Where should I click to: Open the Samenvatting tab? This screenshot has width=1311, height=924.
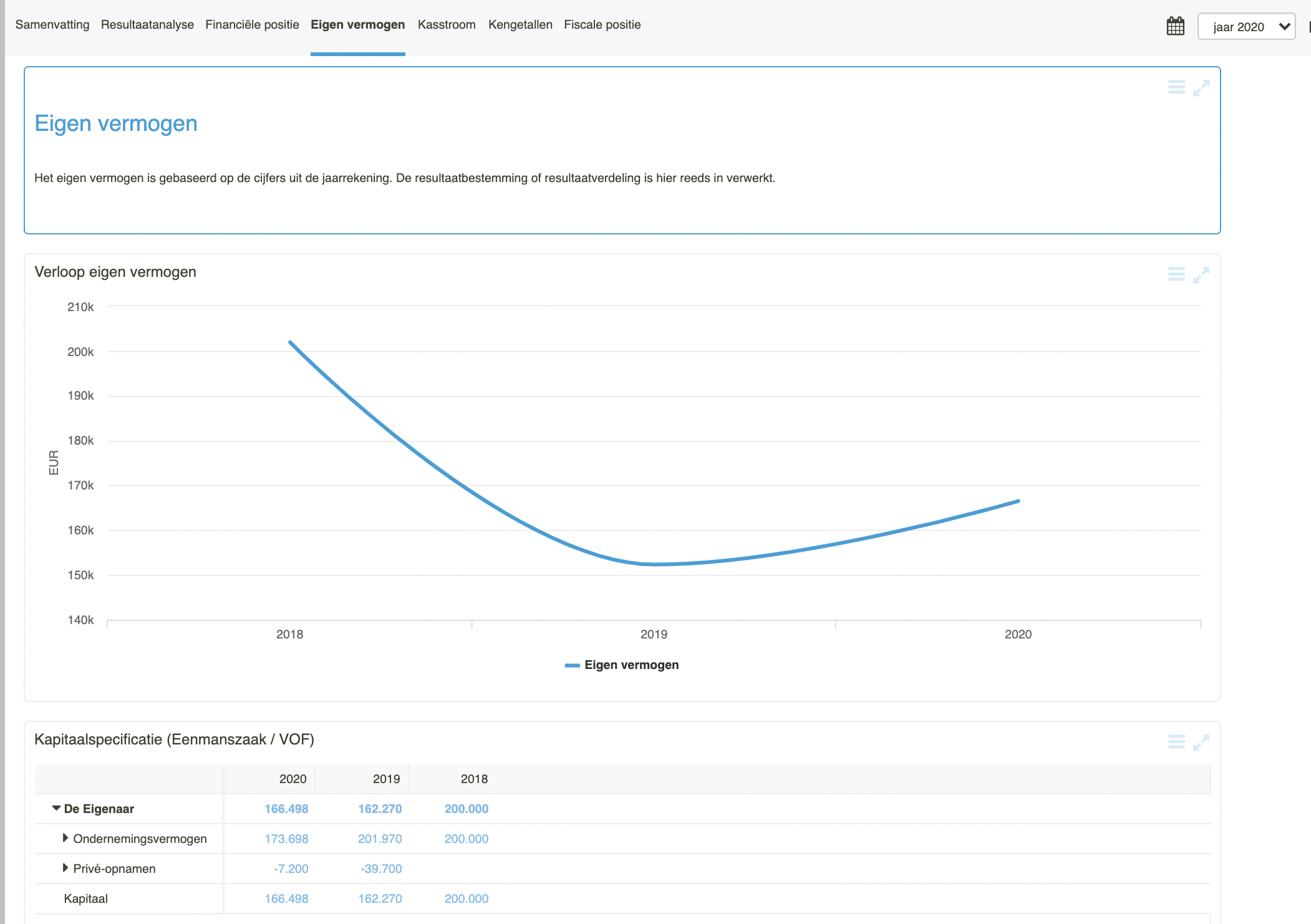tap(52, 25)
